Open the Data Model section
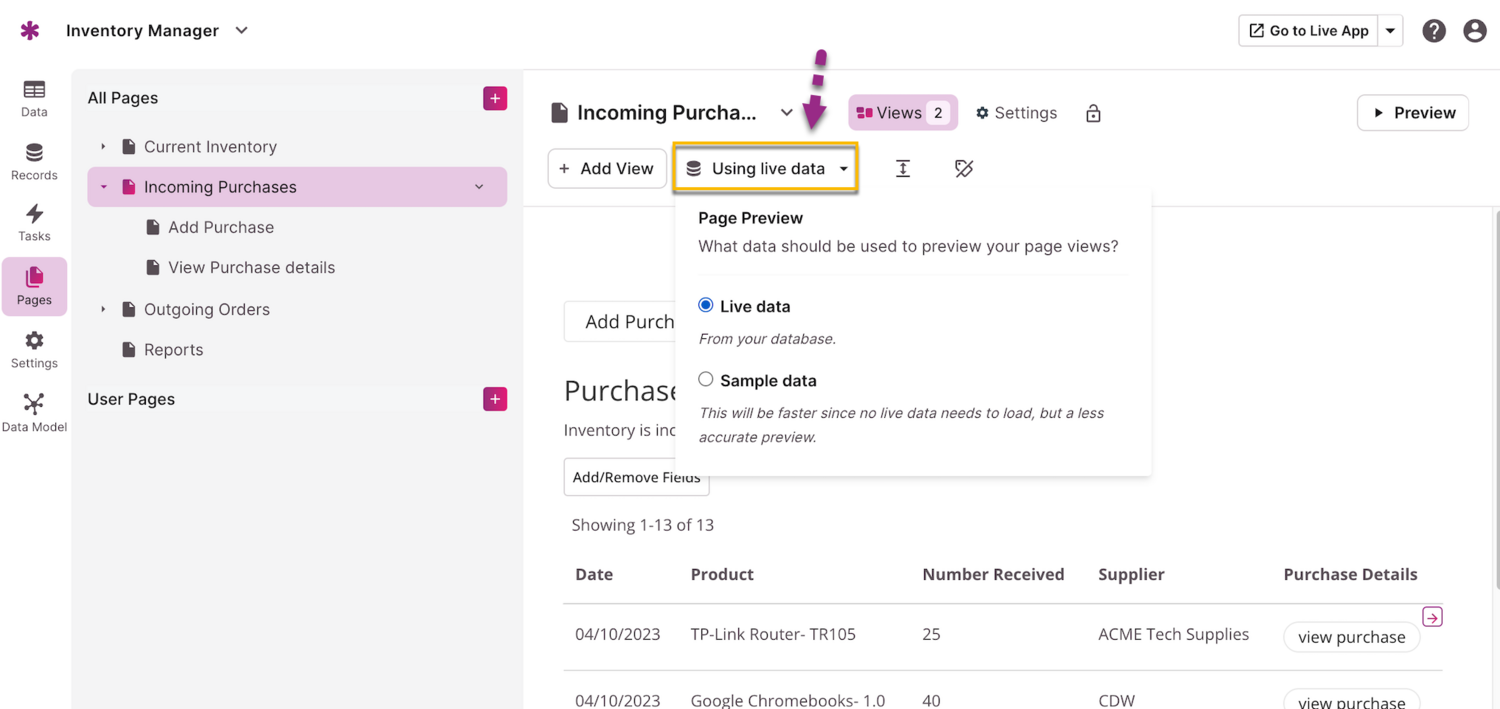This screenshot has height=709, width=1500. (34, 412)
